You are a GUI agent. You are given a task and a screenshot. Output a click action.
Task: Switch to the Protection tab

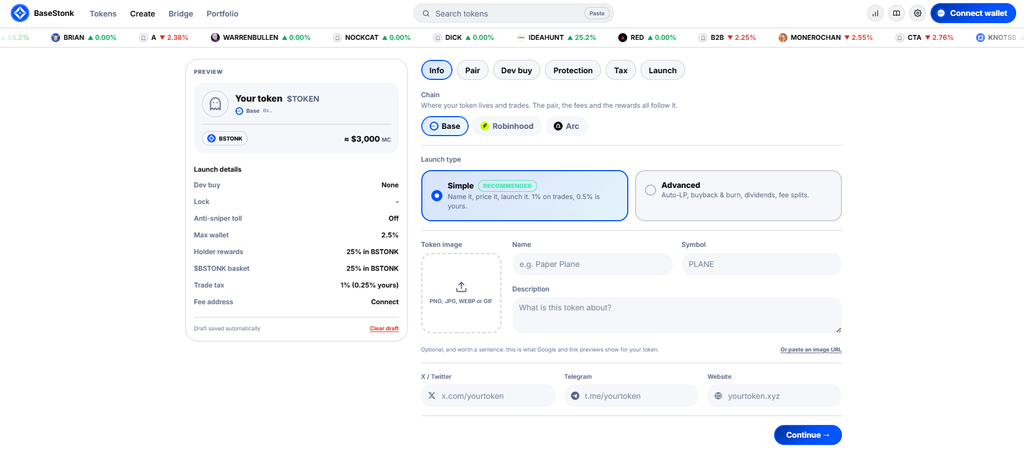pos(573,71)
